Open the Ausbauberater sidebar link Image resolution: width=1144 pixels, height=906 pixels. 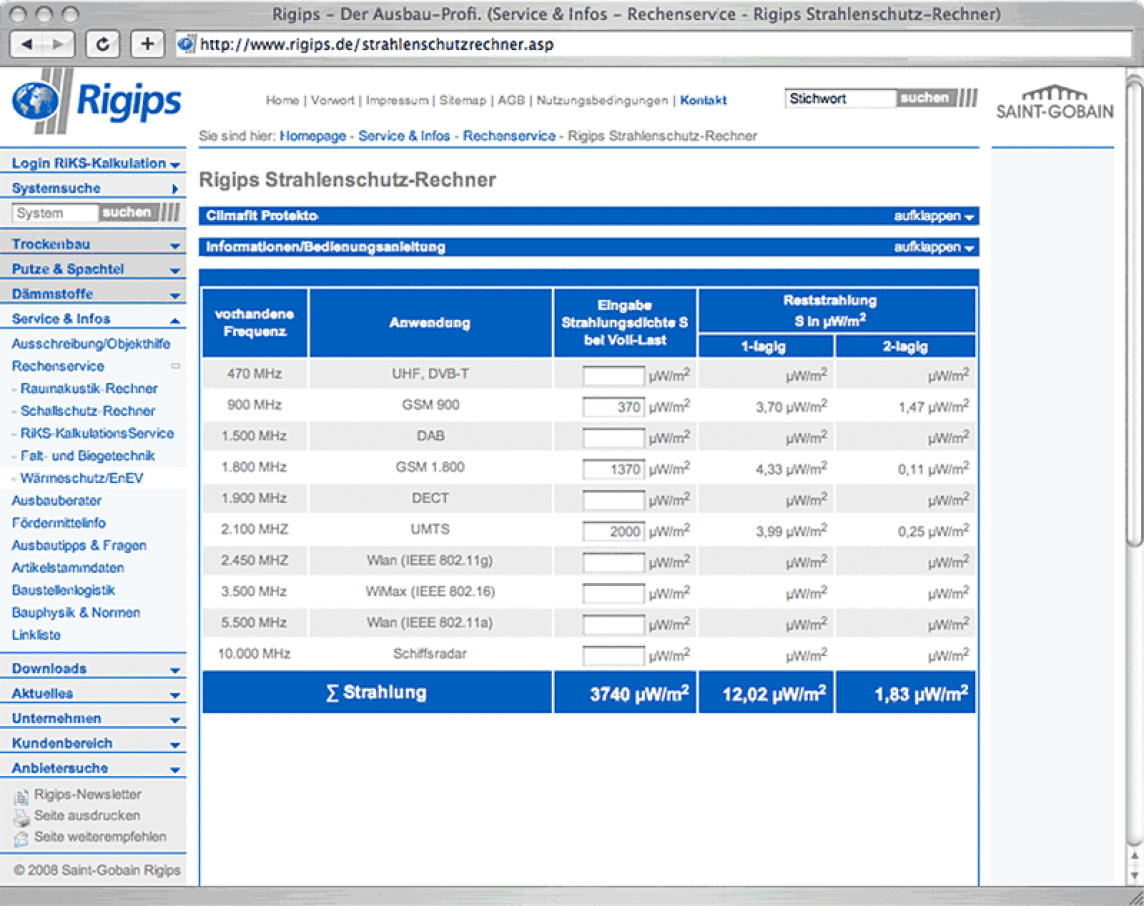[56, 501]
